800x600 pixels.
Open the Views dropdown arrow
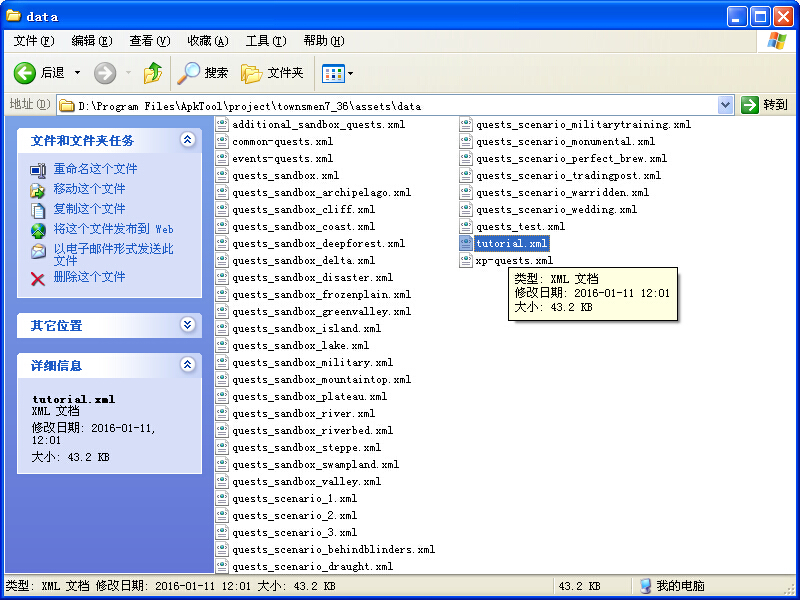point(351,73)
